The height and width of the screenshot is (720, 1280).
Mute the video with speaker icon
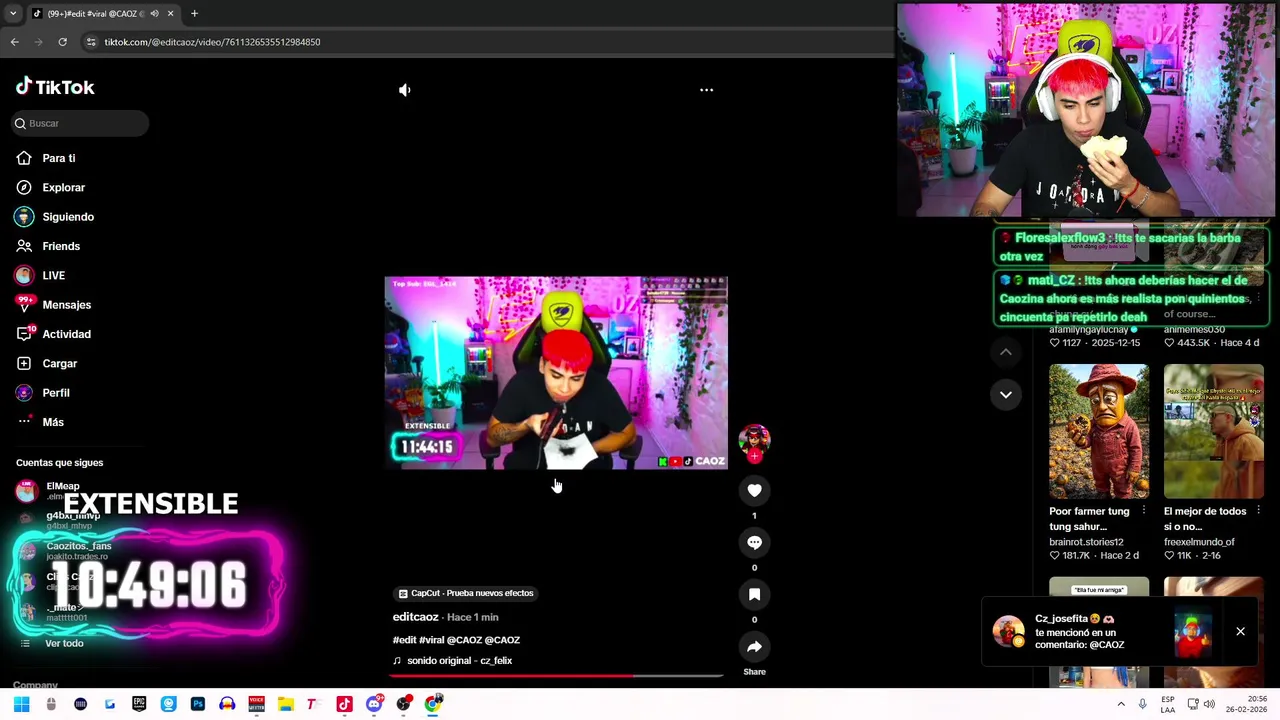pos(405,90)
